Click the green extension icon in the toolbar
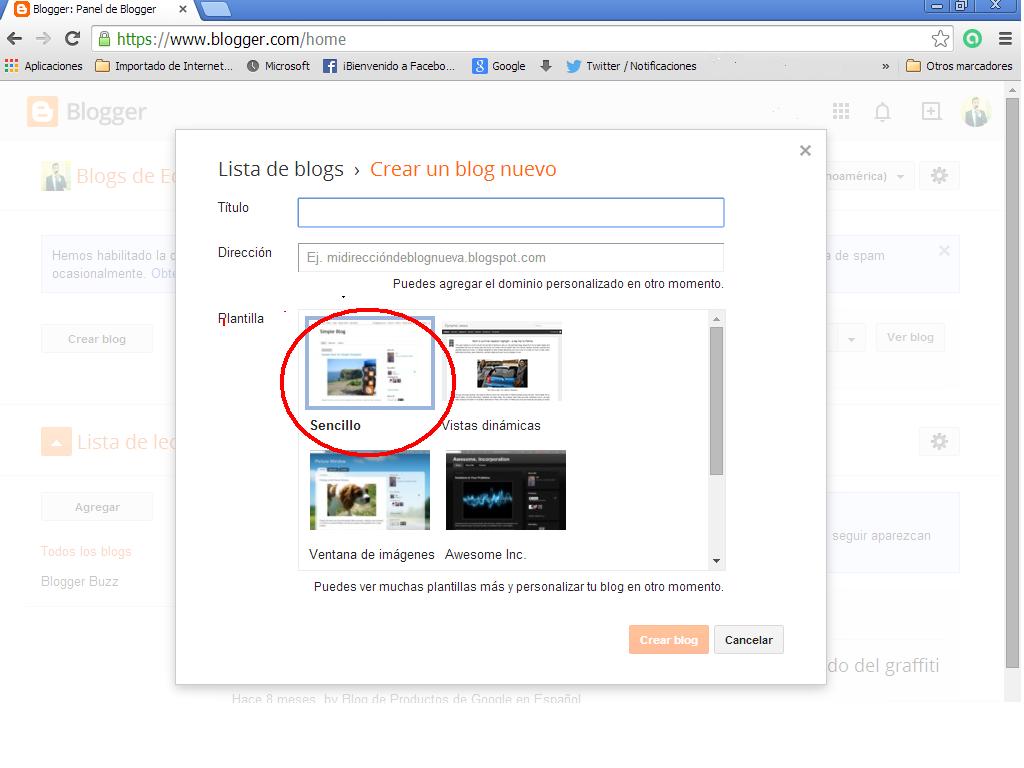This screenshot has height=768, width=1024. (x=972, y=39)
